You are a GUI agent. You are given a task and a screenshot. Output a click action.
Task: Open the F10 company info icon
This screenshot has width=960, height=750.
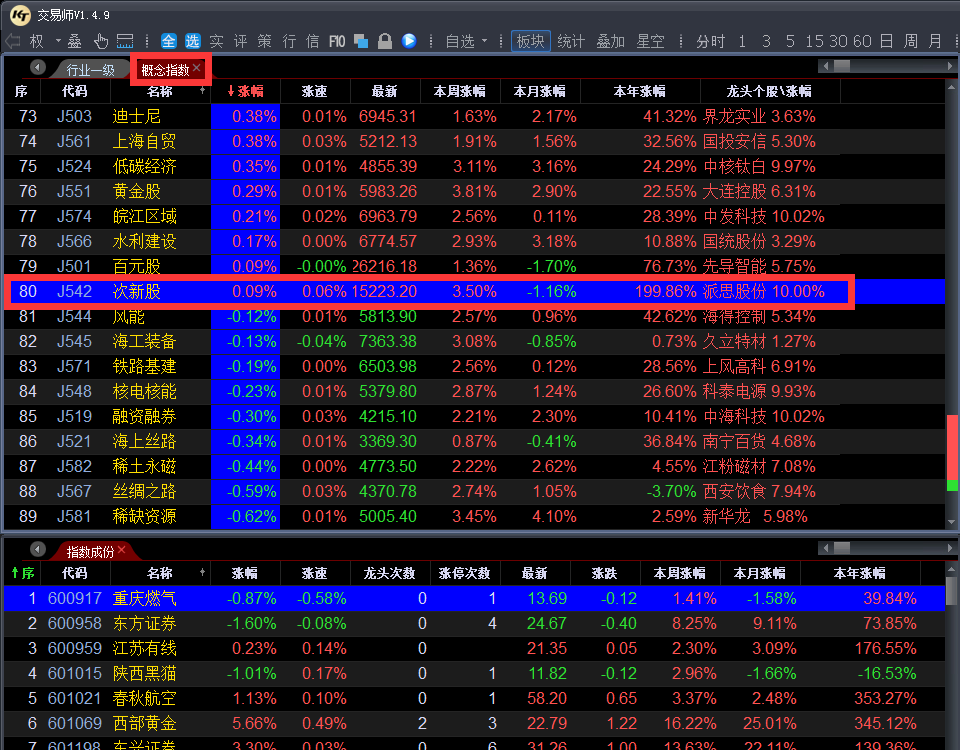(337, 41)
